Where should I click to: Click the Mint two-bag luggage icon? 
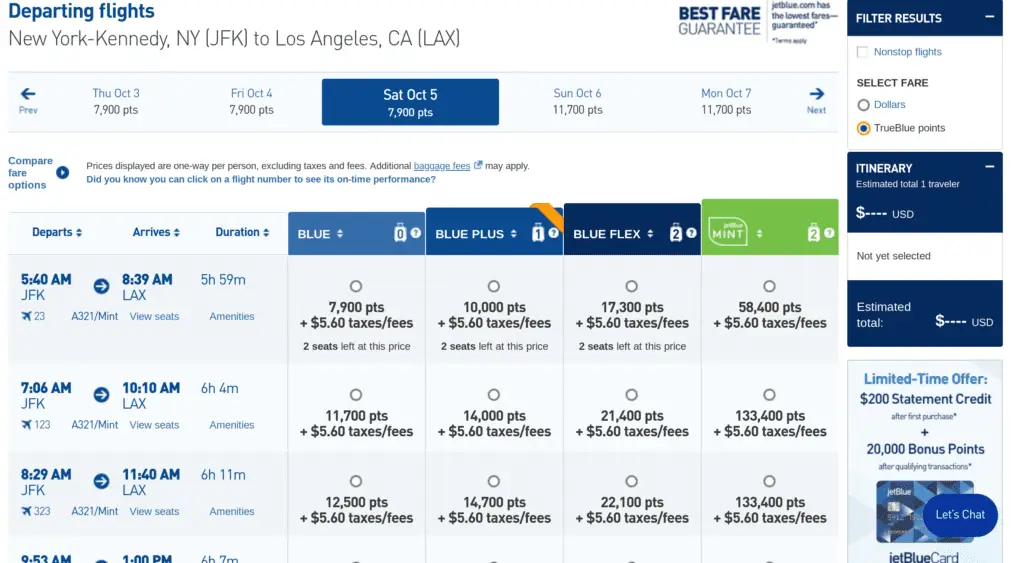point(814,233)
